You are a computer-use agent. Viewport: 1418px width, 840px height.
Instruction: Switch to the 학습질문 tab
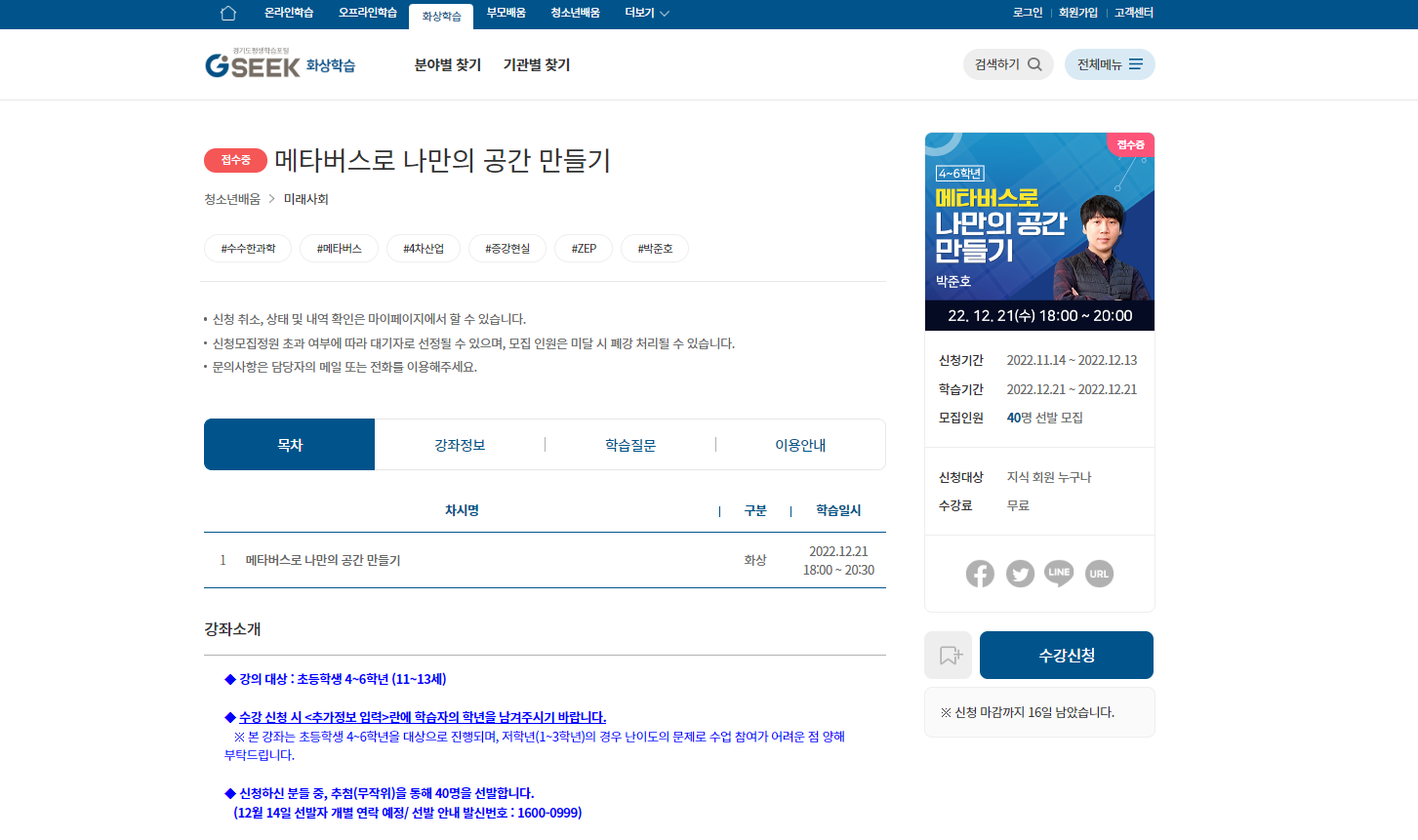(630, 445)
